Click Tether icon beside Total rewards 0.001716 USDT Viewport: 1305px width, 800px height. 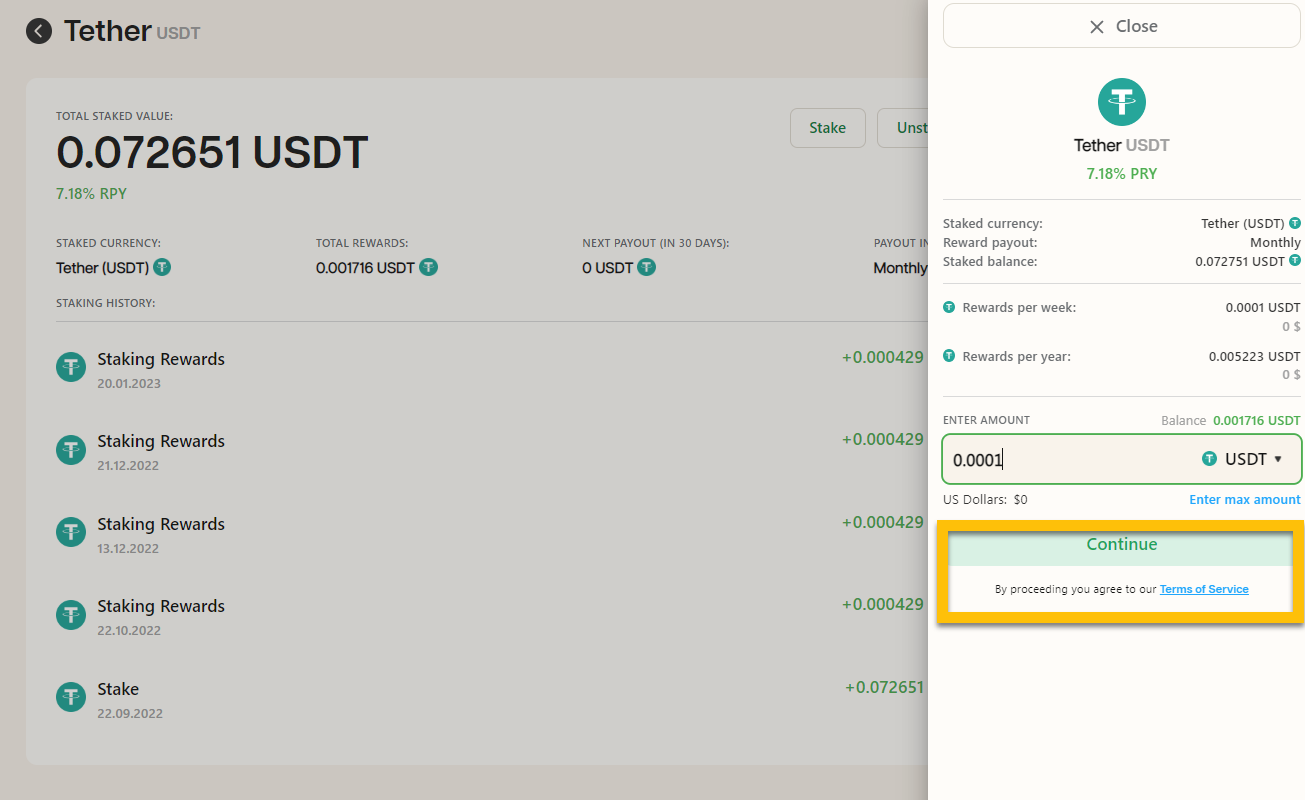pos(428,267)
